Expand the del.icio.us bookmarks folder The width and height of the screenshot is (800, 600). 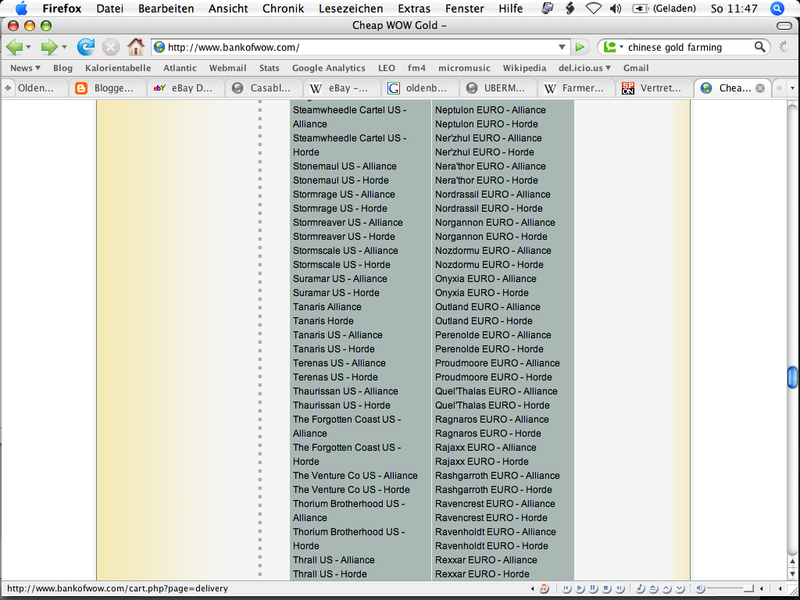(x=584, y=68)
